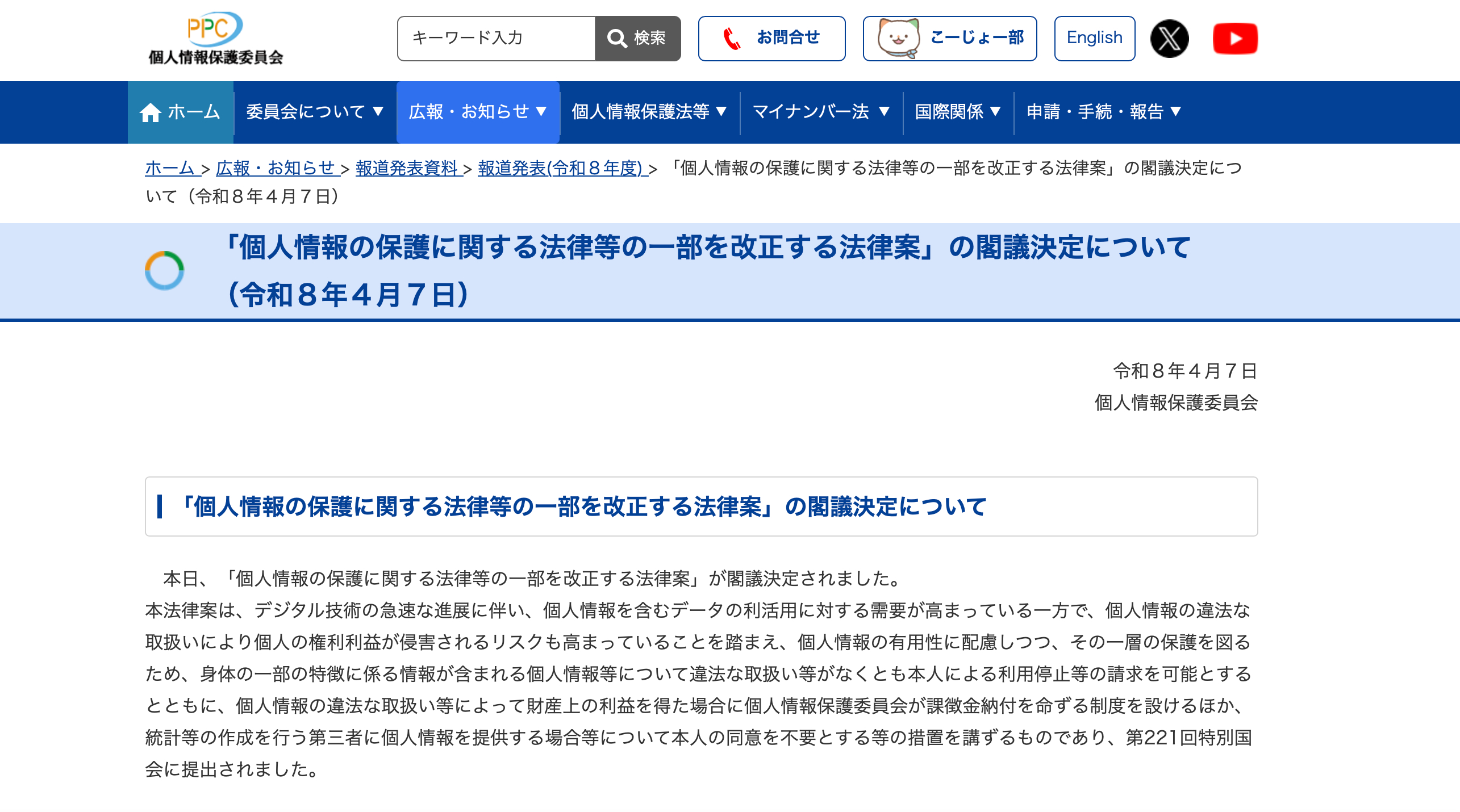The height and width of the screenshot is (812, 1460).
Task: Click the phone icon on お問合せ
Action: [x=733, y=38]
